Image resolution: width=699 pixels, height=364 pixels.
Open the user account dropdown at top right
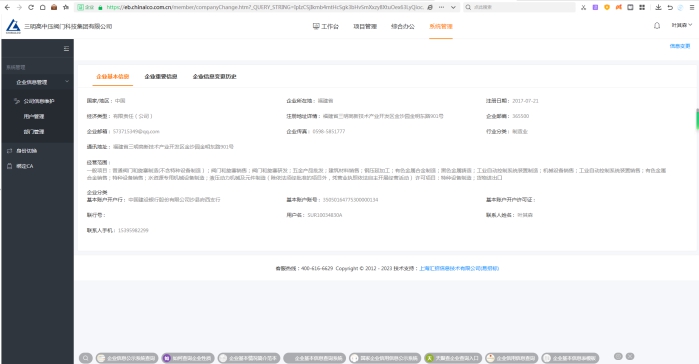[x=682, y=25]
